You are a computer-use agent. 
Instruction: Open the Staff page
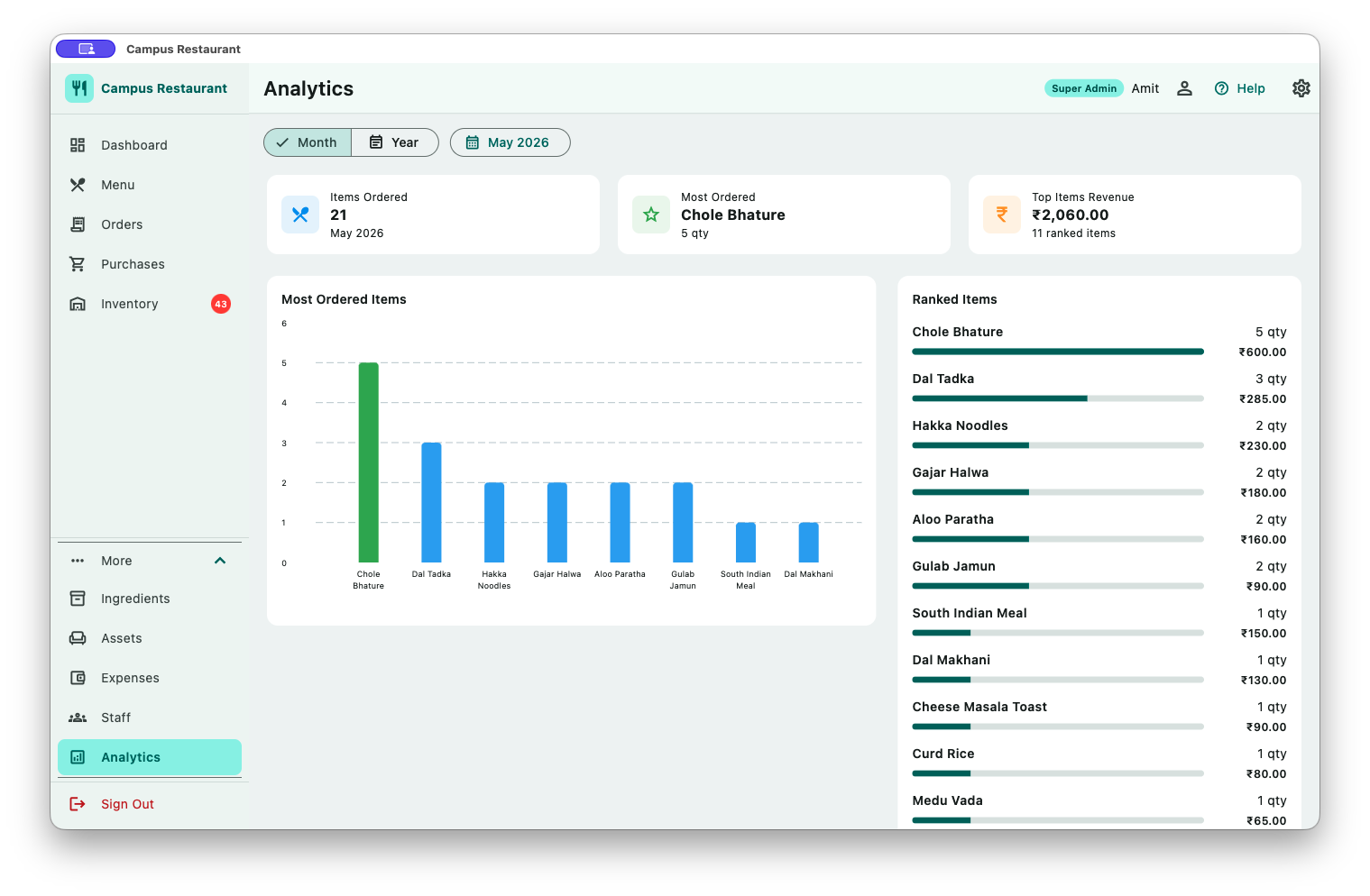150,718
